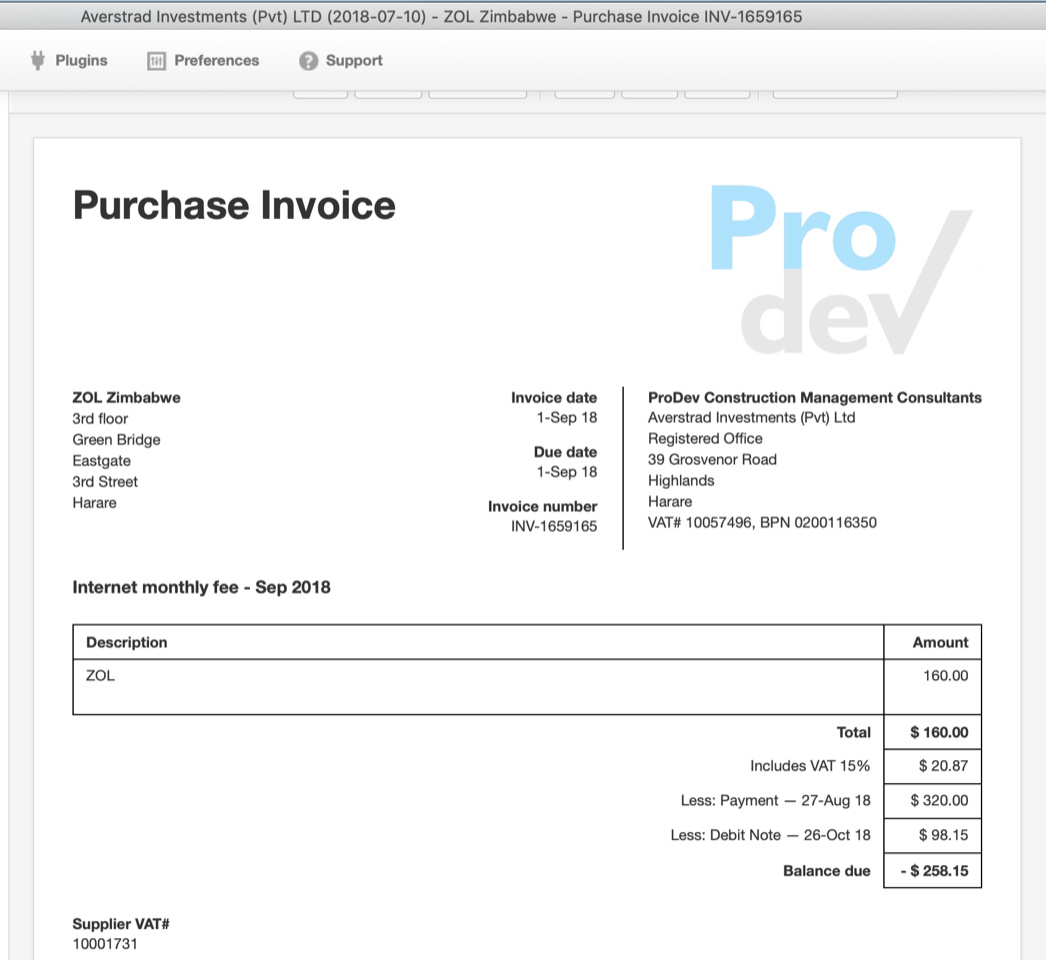Click the - $ 258.15 balance value
This screenshot has width=1046, height=960.
(935, 871)
